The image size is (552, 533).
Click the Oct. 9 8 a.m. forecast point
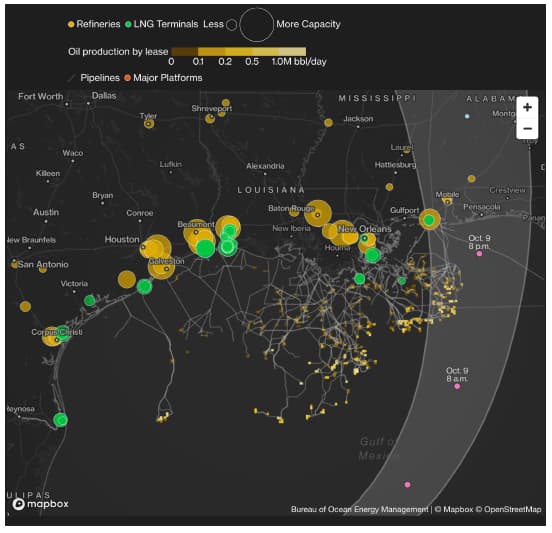click(457, 386)
